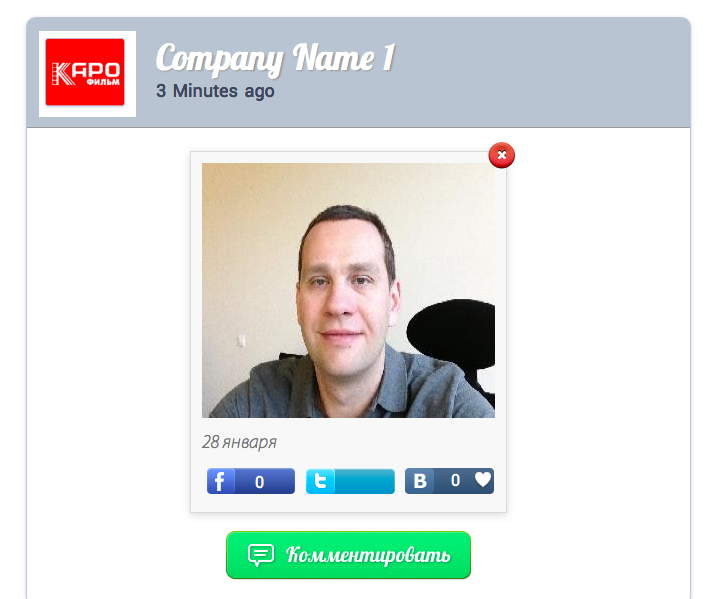Click the Facebook "f" share icon

pos(221,481)
